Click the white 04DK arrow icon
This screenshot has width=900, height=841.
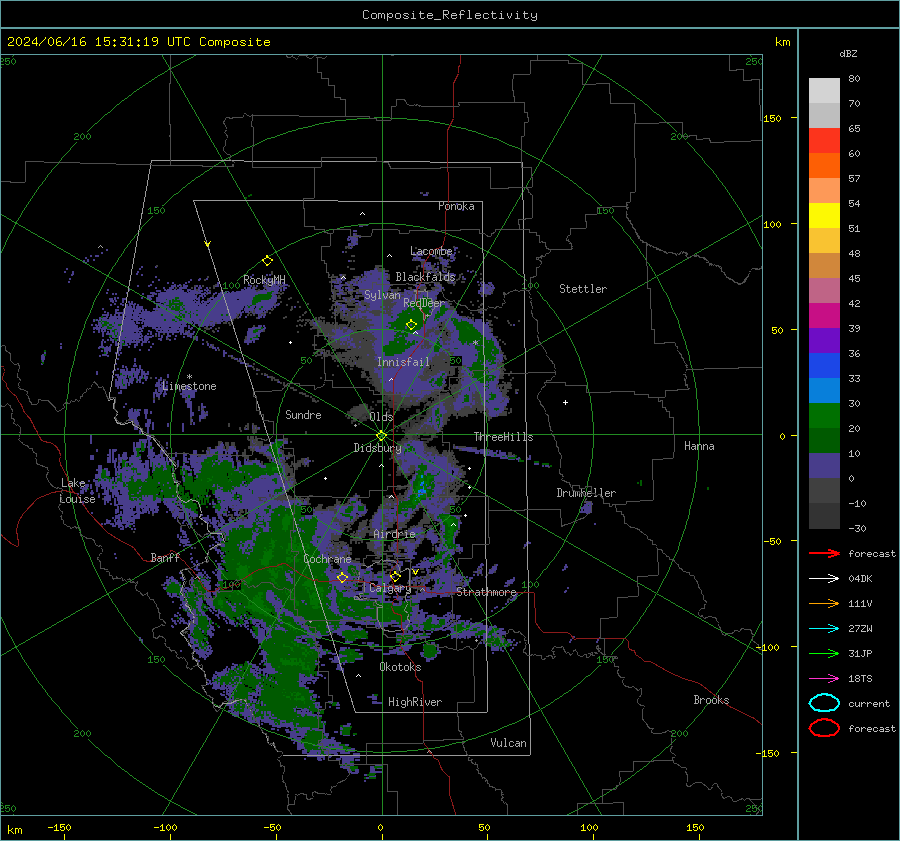(x=824, y=578)
